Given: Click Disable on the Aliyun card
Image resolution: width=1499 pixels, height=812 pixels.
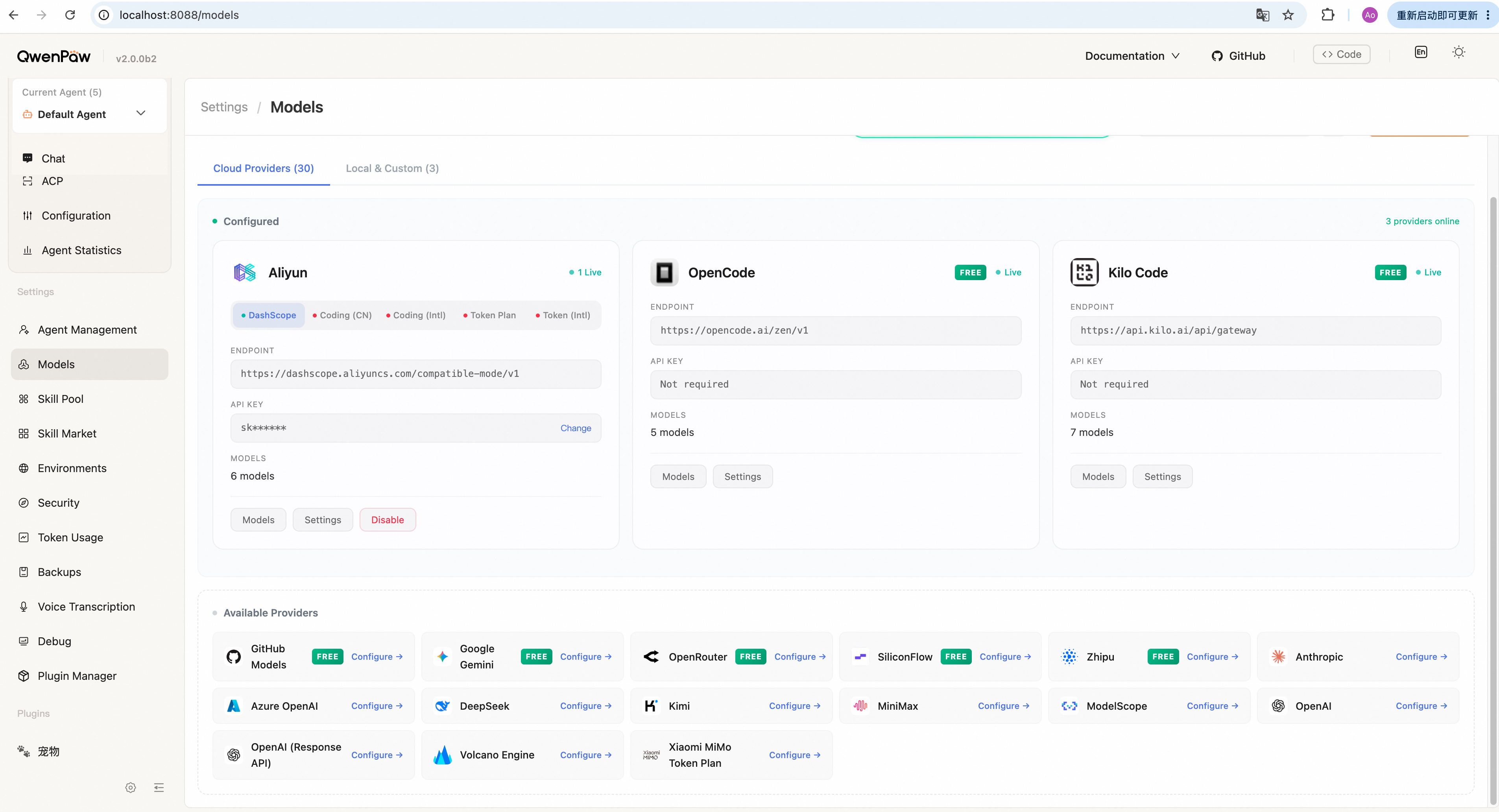Looking at the screenshot, I should click(388, 520).
